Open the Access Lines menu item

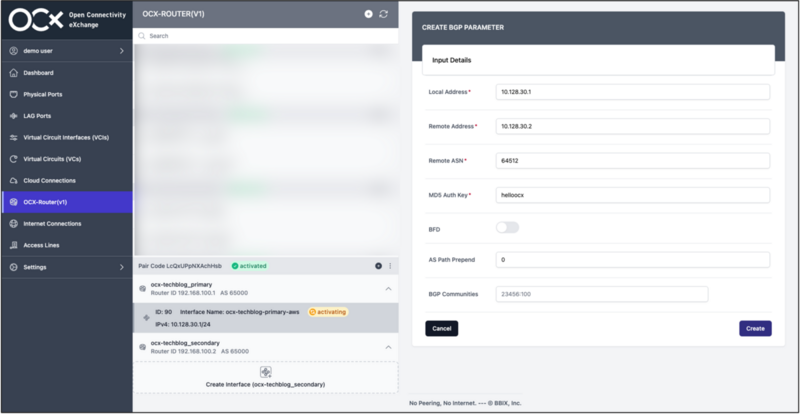click(x=67, y=246)
